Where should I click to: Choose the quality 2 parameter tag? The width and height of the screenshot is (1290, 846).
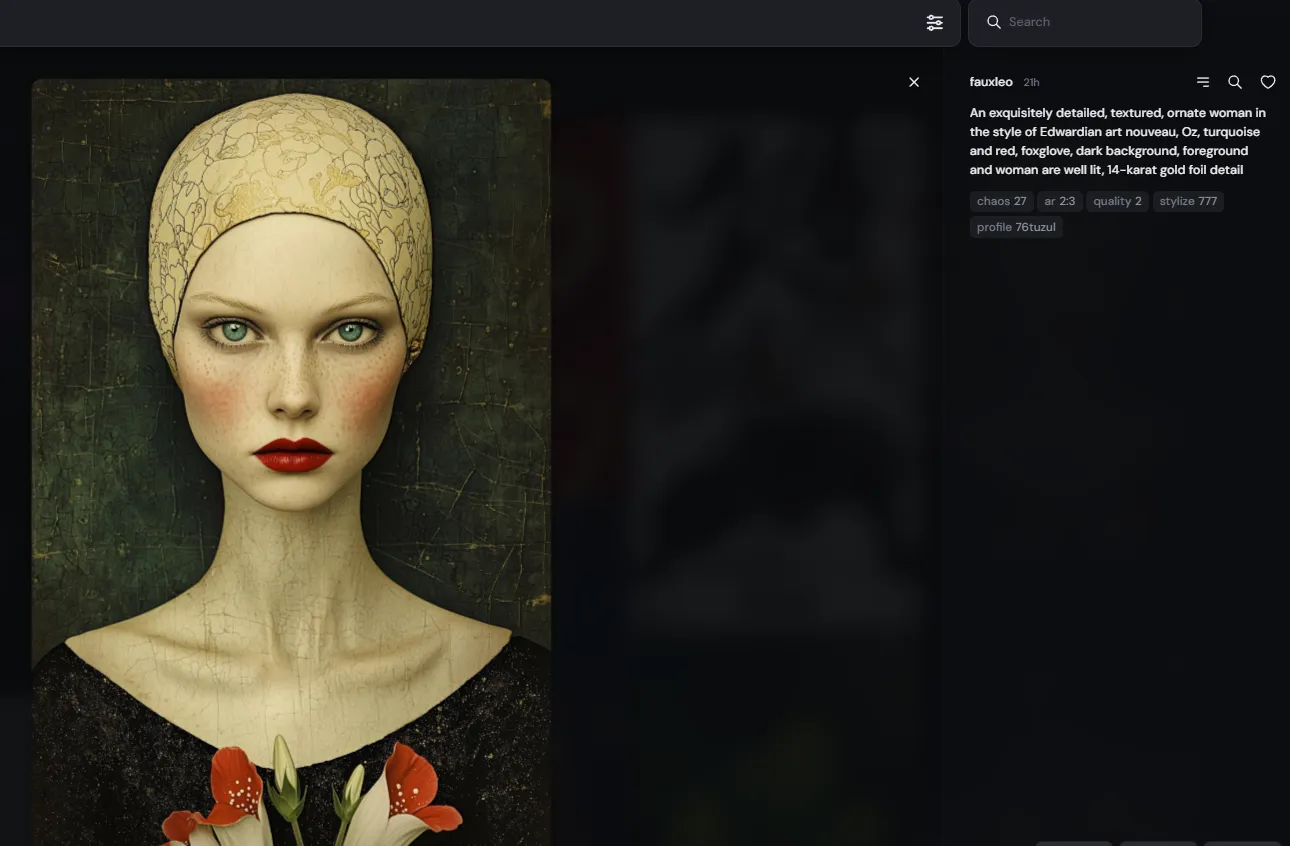pyautogui.click(x=1116, y=201)
